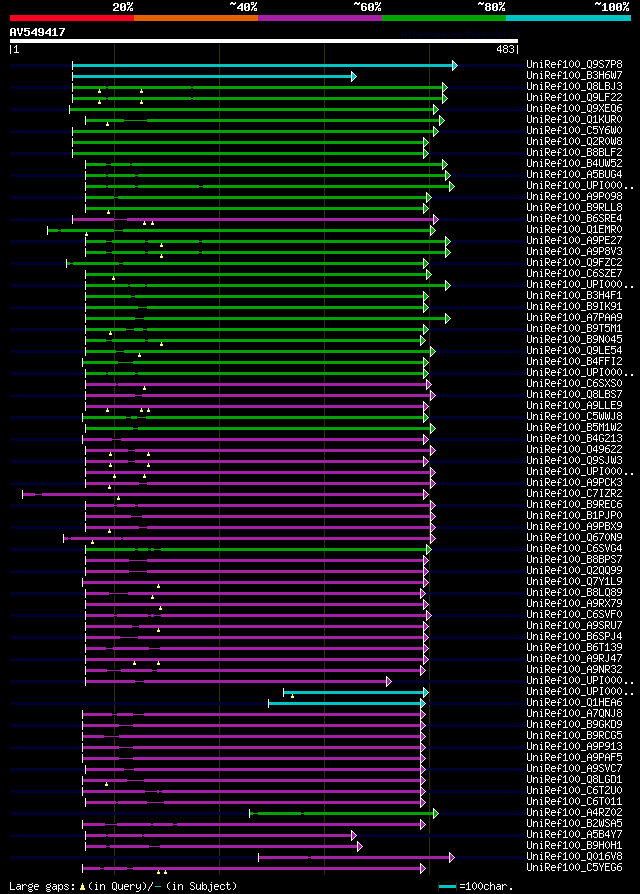Go to the UniRef100_C6SXS0 entry
The image size is (640, 894).
[574, 383]
